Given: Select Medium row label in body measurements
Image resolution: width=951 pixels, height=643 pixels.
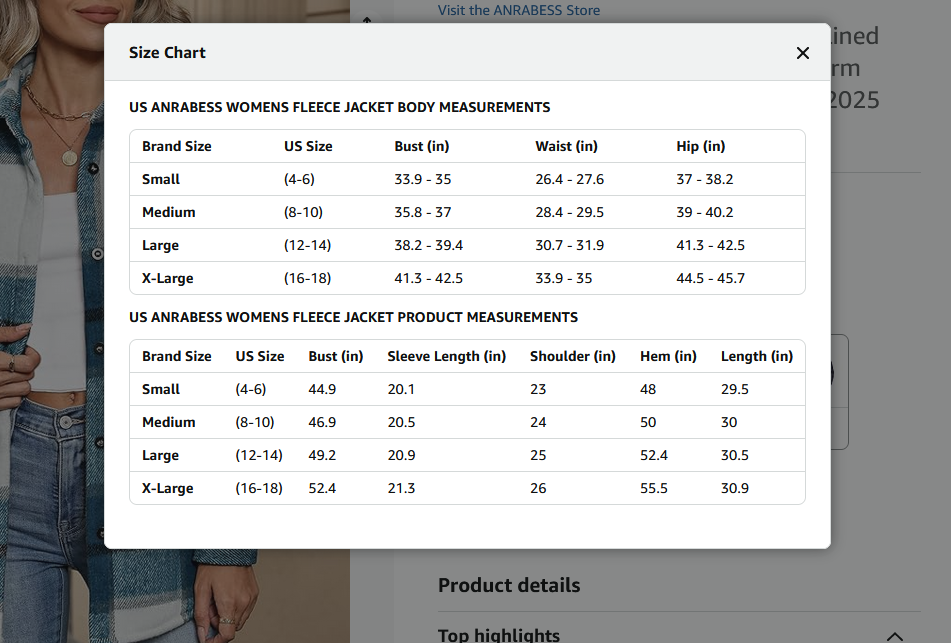Looking at the screenshot, I should 169,212.
